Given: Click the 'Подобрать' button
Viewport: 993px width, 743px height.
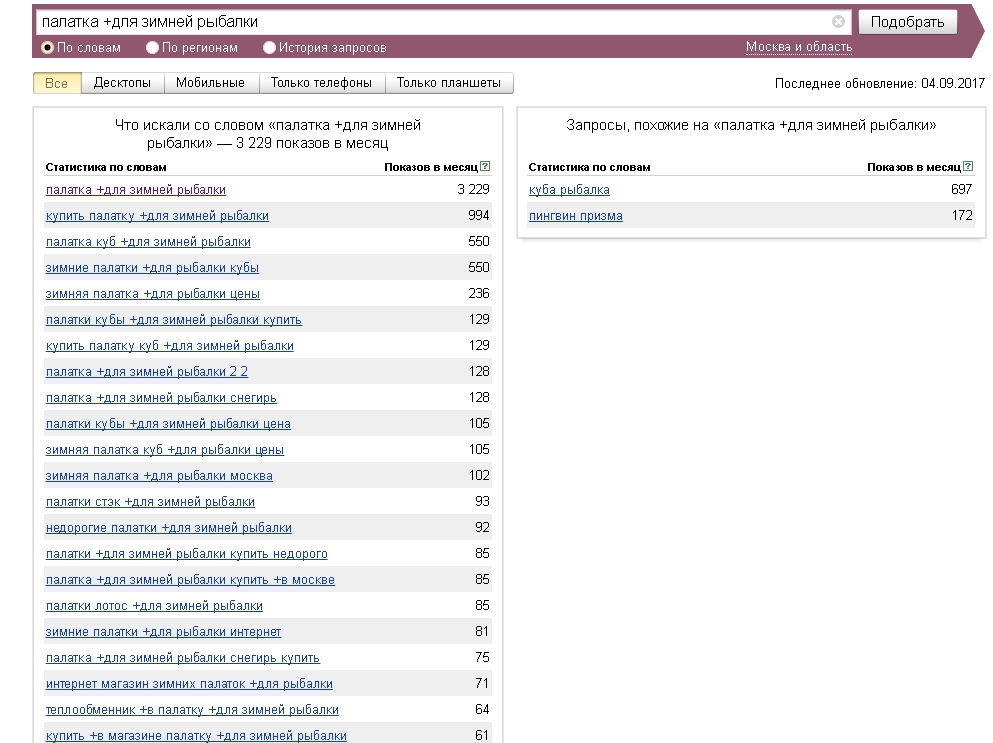Looking at the screenshot, I should pyautogui.click(x=908, y=22).
